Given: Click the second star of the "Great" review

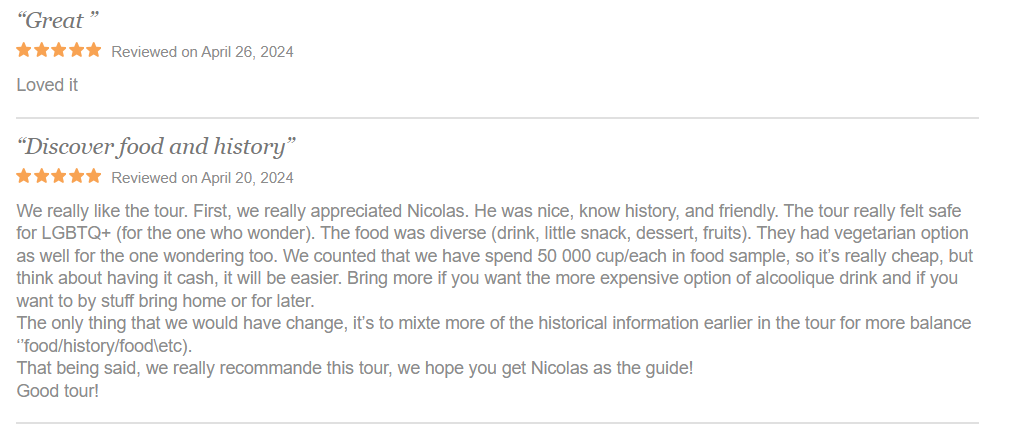Looking at the screenshot, I should (x=41, y=50).
